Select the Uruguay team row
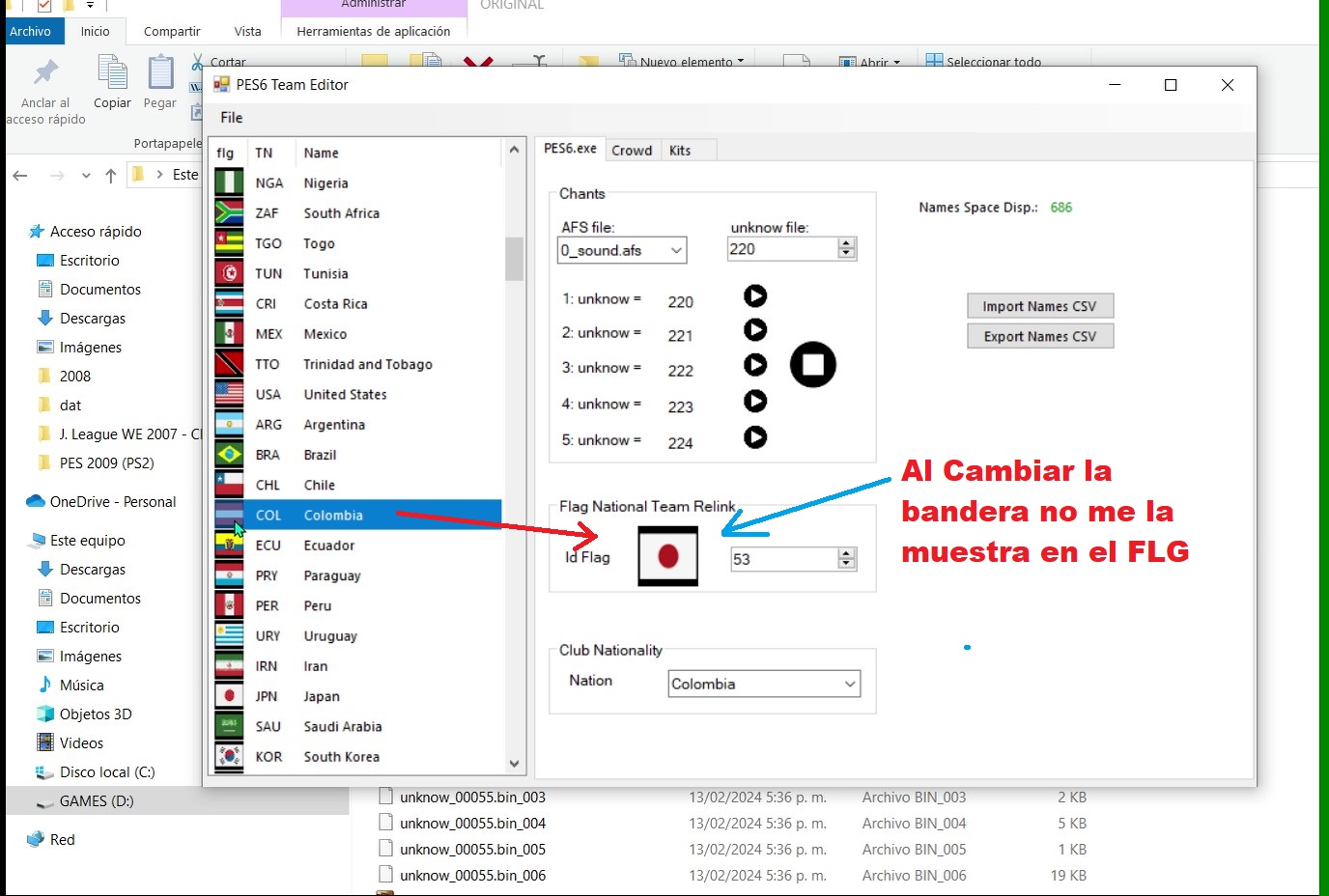 click(357, 635)
